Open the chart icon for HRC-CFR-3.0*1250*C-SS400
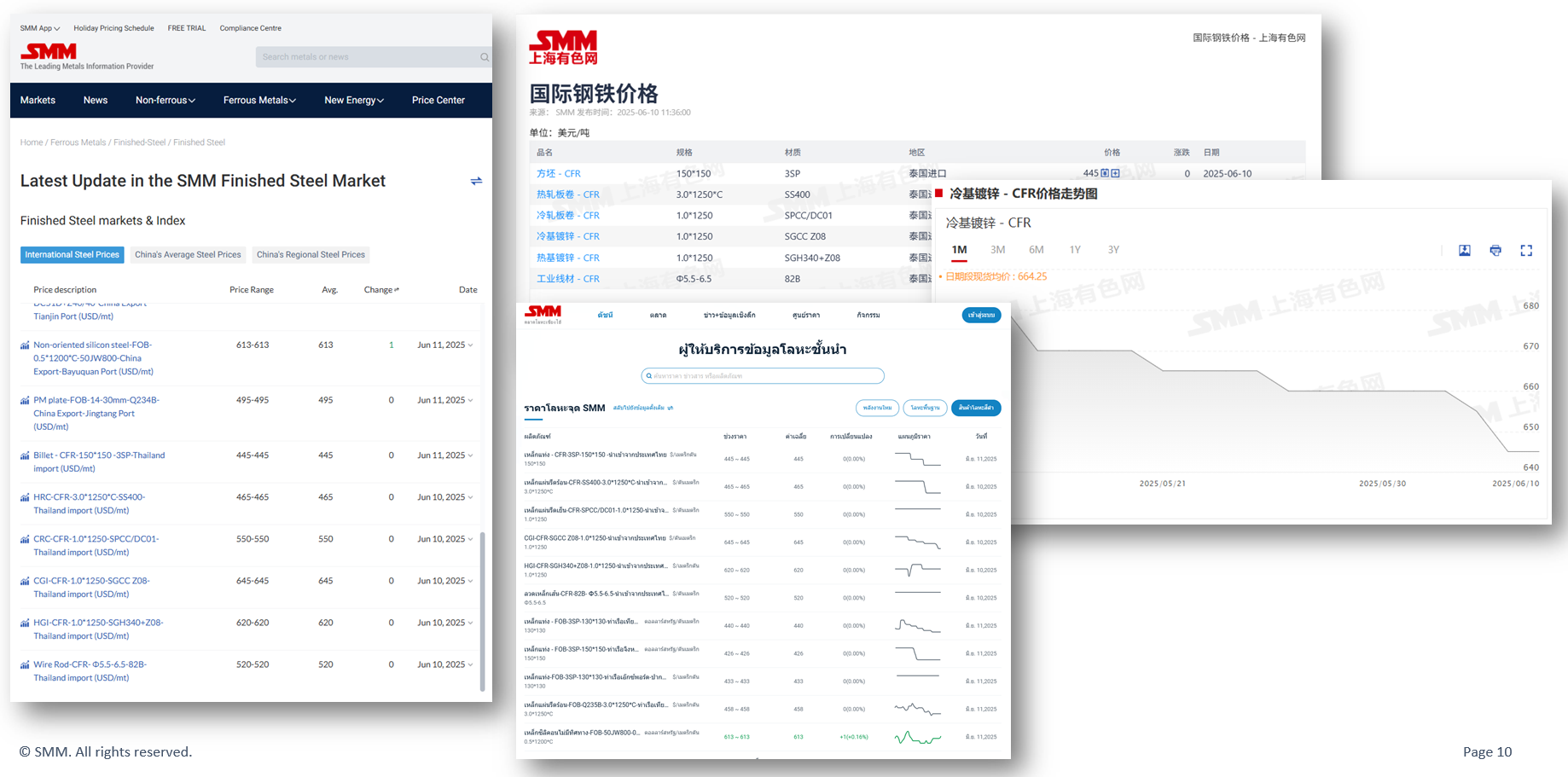 click(25, 497)
